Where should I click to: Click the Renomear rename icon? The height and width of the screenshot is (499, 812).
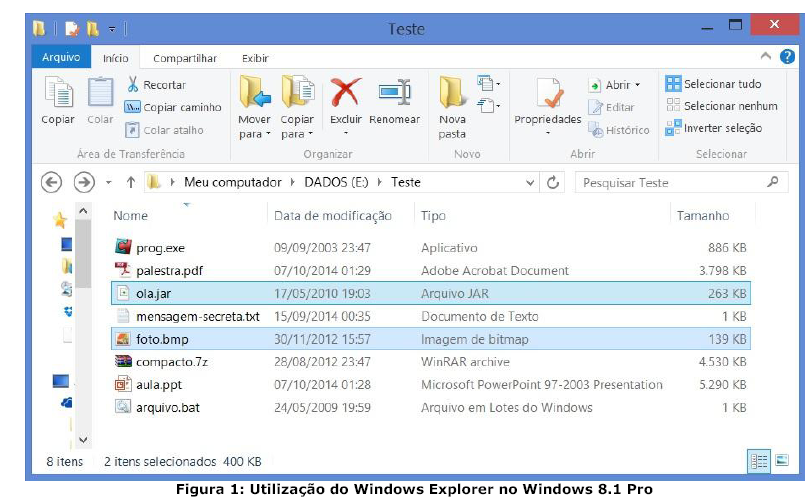pos(394,94)
